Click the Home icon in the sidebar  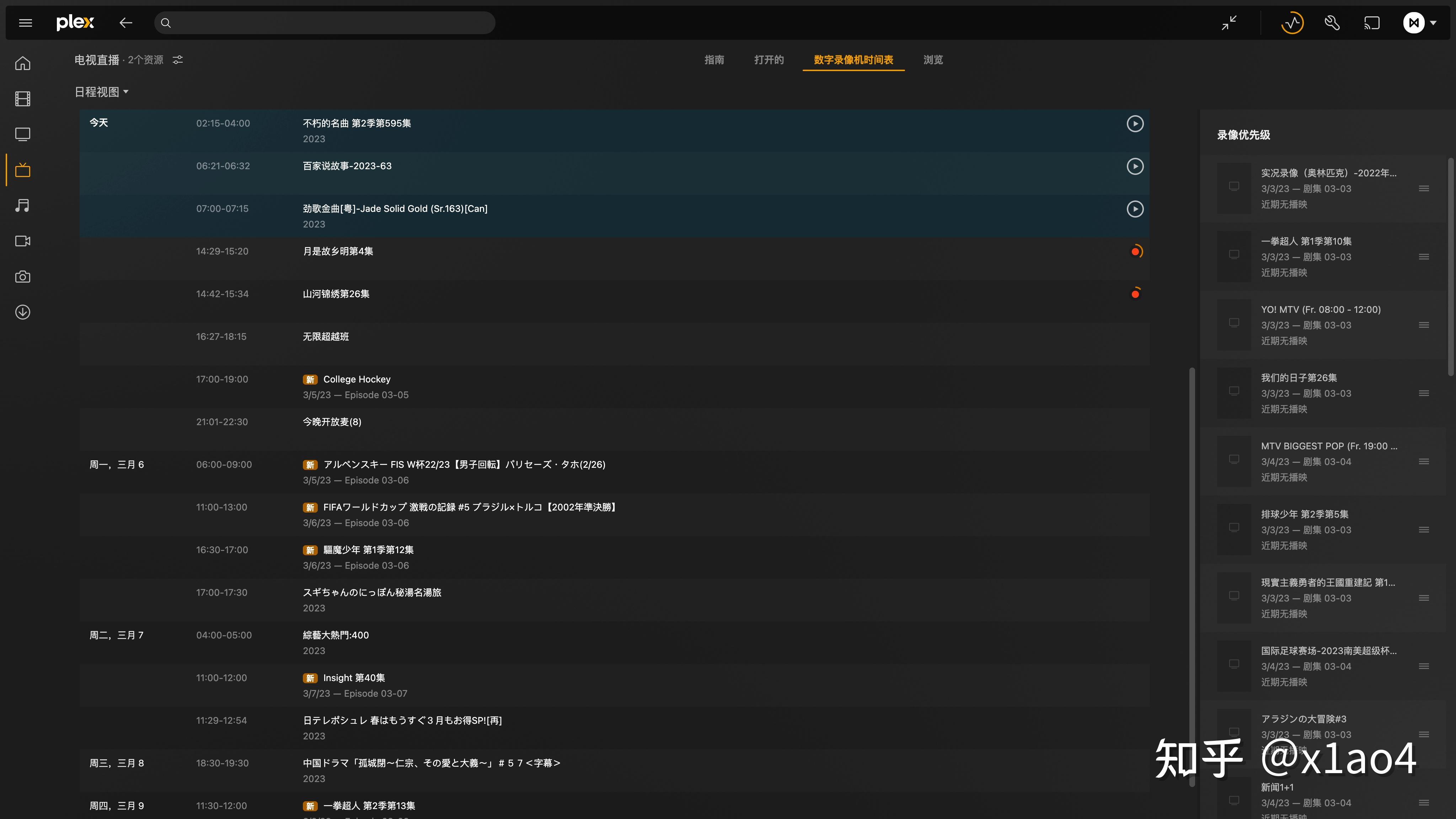tap(23, 63)
